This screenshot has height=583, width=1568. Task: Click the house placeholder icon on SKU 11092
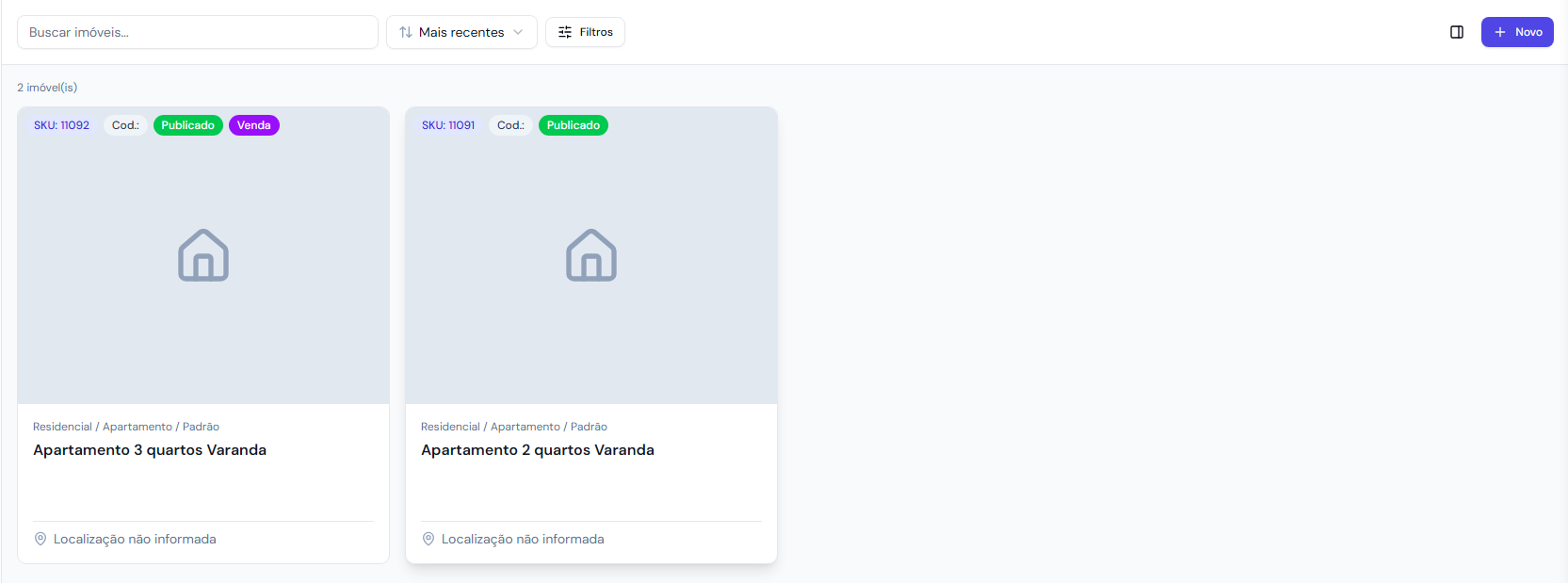(203, 255)
